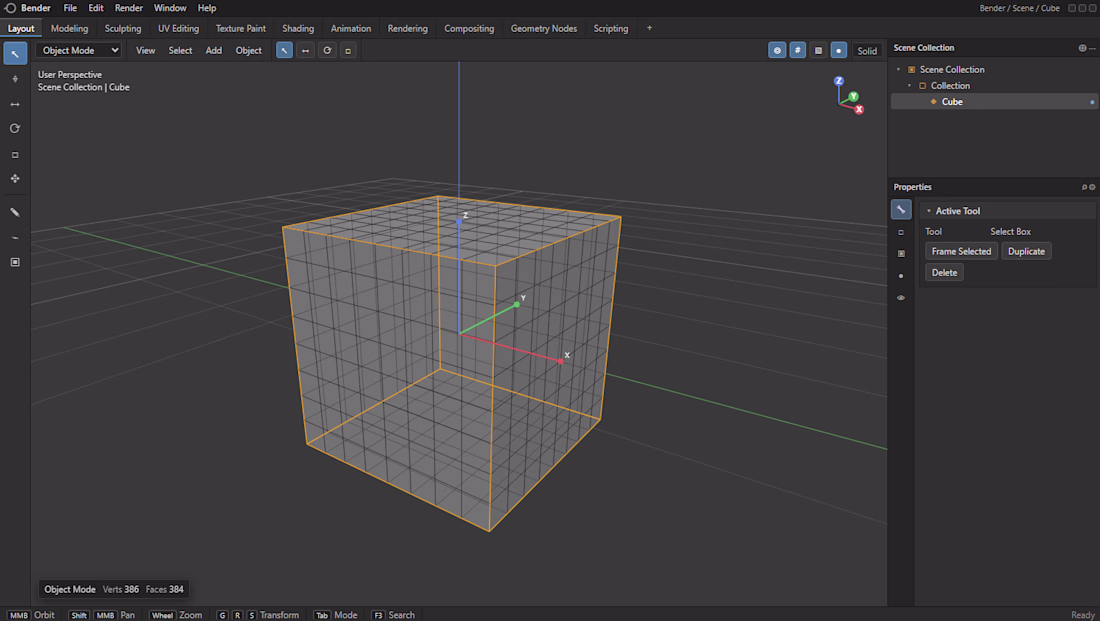
Task: Click the Add Cube tool icon
Action: pos(15,262)
